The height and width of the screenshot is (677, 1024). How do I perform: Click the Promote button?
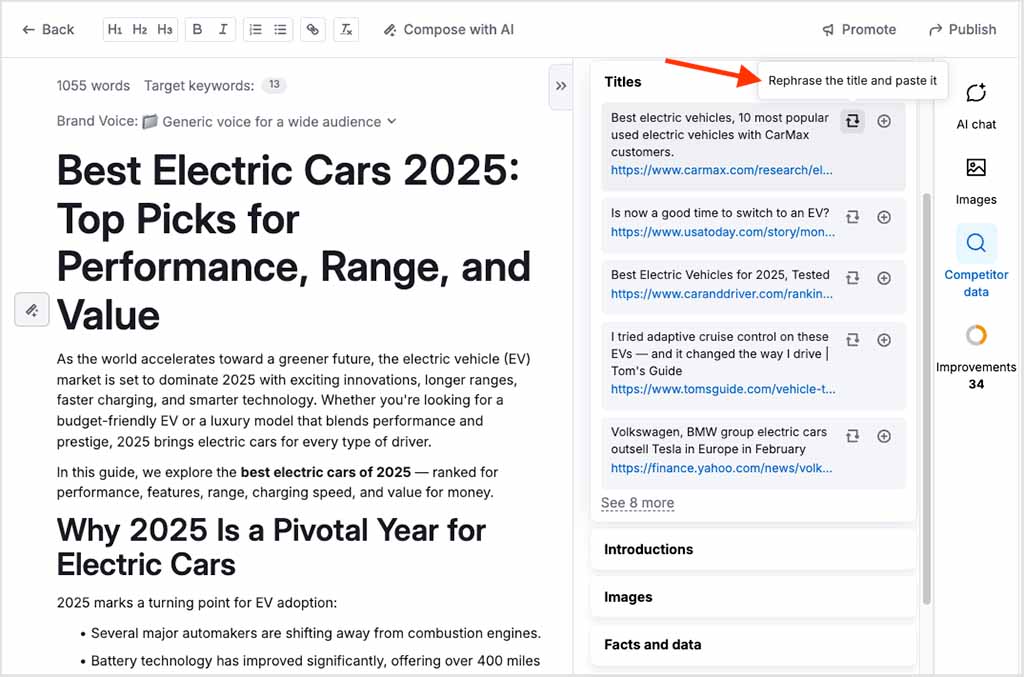tap(859, 29)
